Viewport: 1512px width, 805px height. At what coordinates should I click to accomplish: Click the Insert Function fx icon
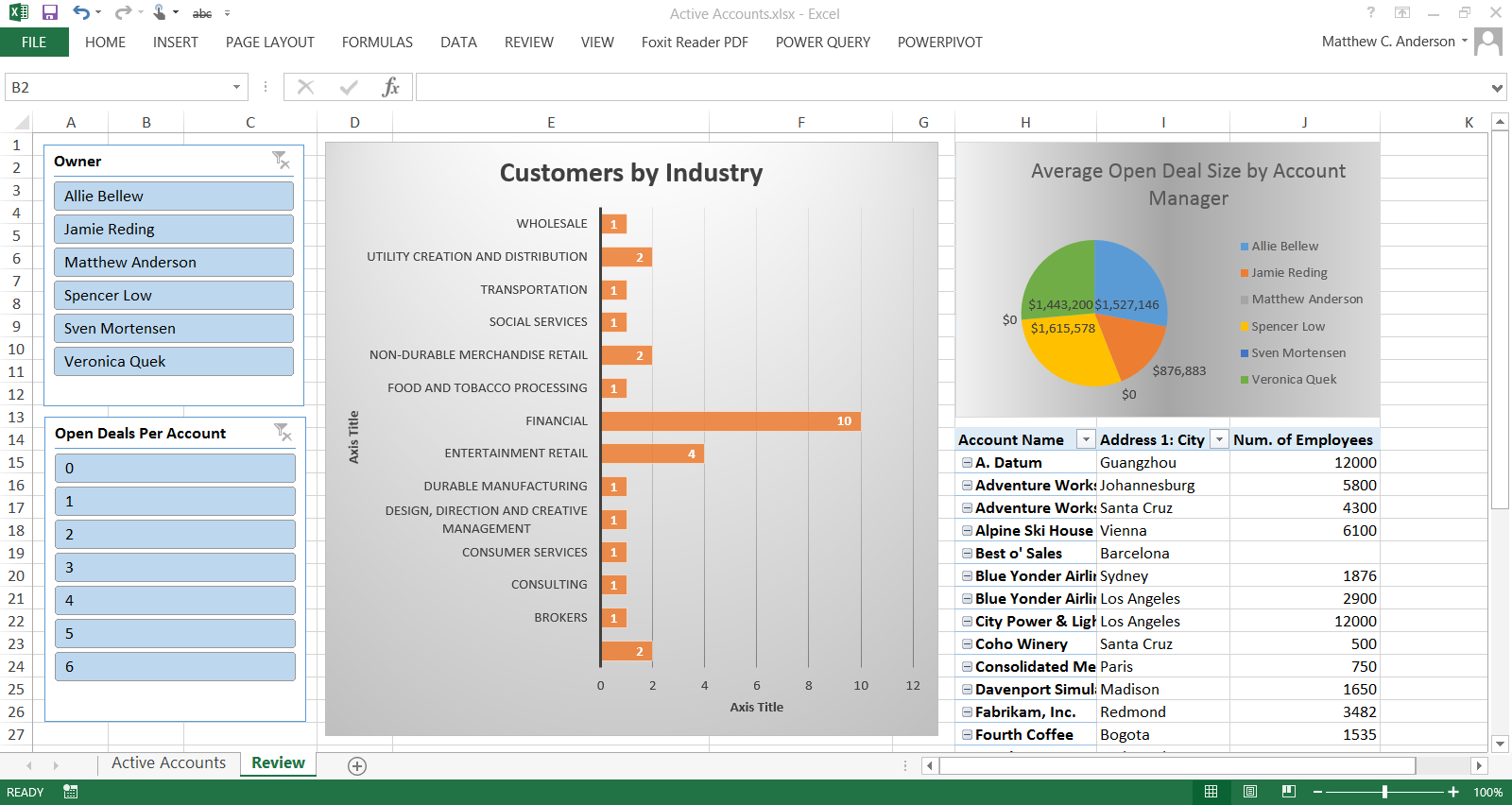click(390, 87)
